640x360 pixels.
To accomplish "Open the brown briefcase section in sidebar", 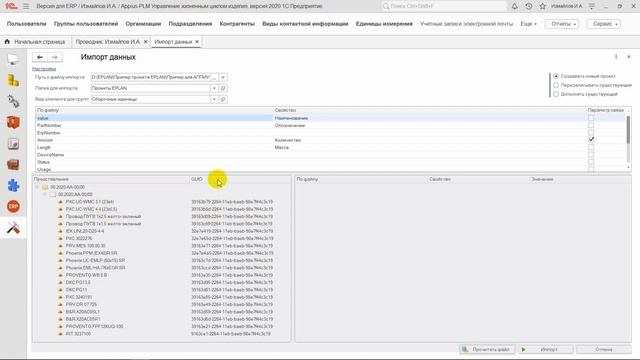I will 13,164.
